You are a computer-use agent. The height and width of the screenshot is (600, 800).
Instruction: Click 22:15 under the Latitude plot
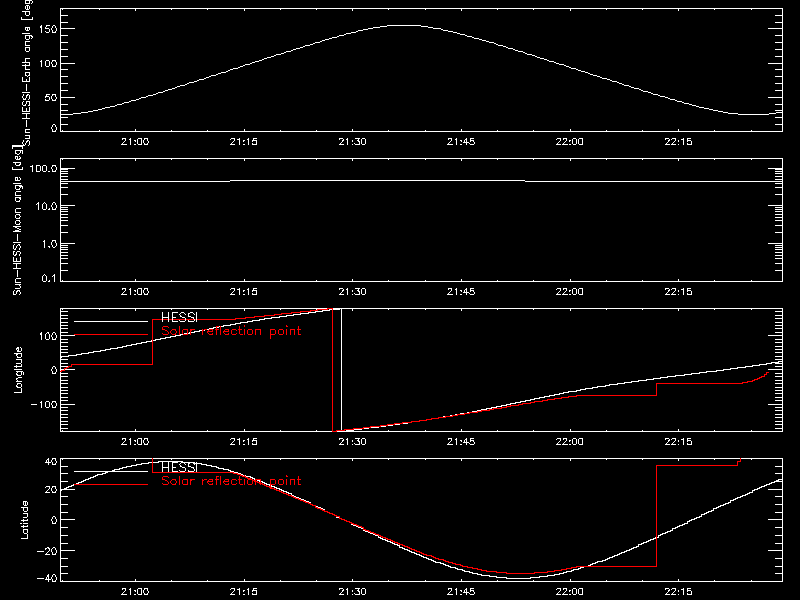[679, 592]
